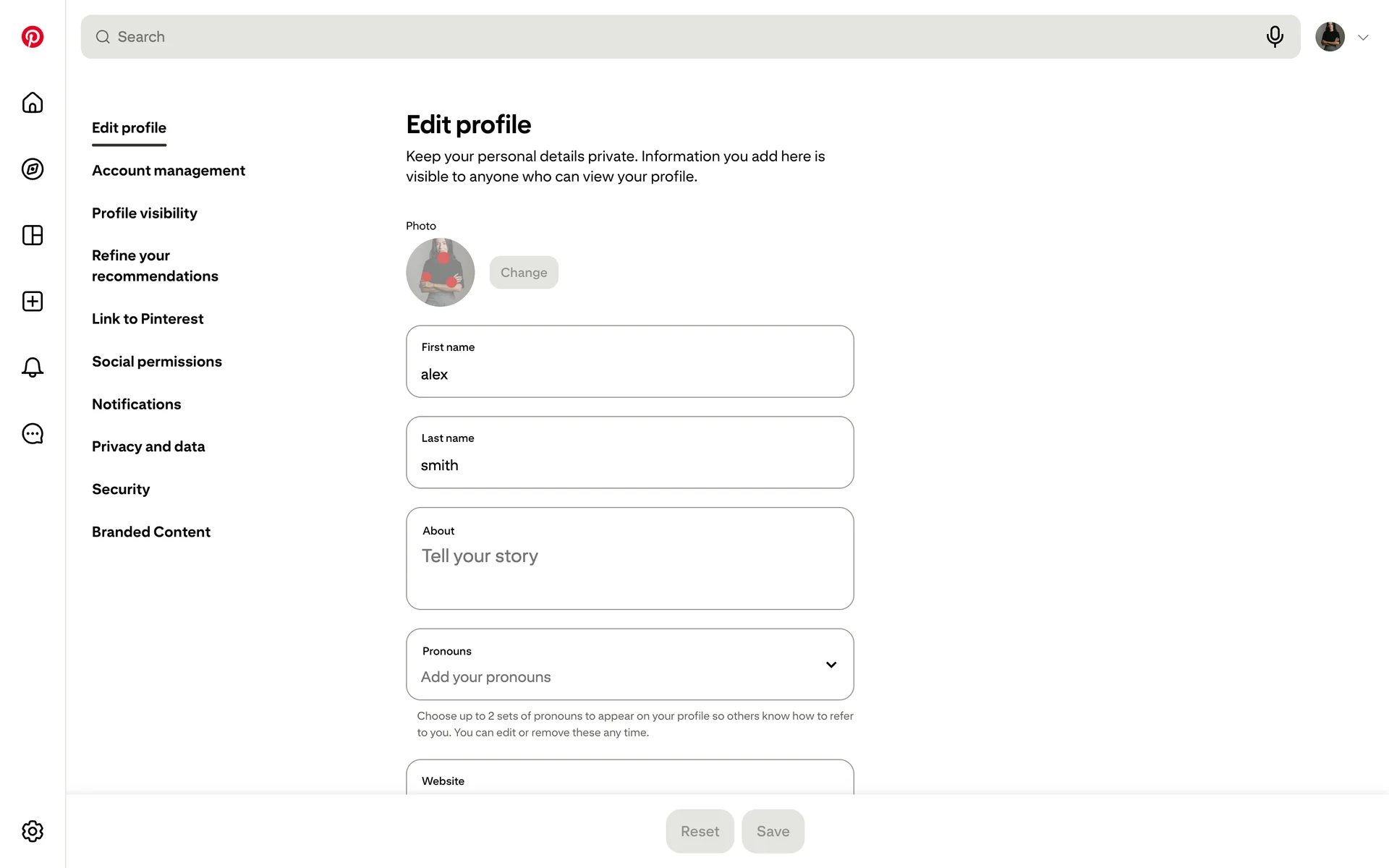Open the messages chat bubble icon
The width and height of the screenshot is (1389, 868).
point(33,434)
